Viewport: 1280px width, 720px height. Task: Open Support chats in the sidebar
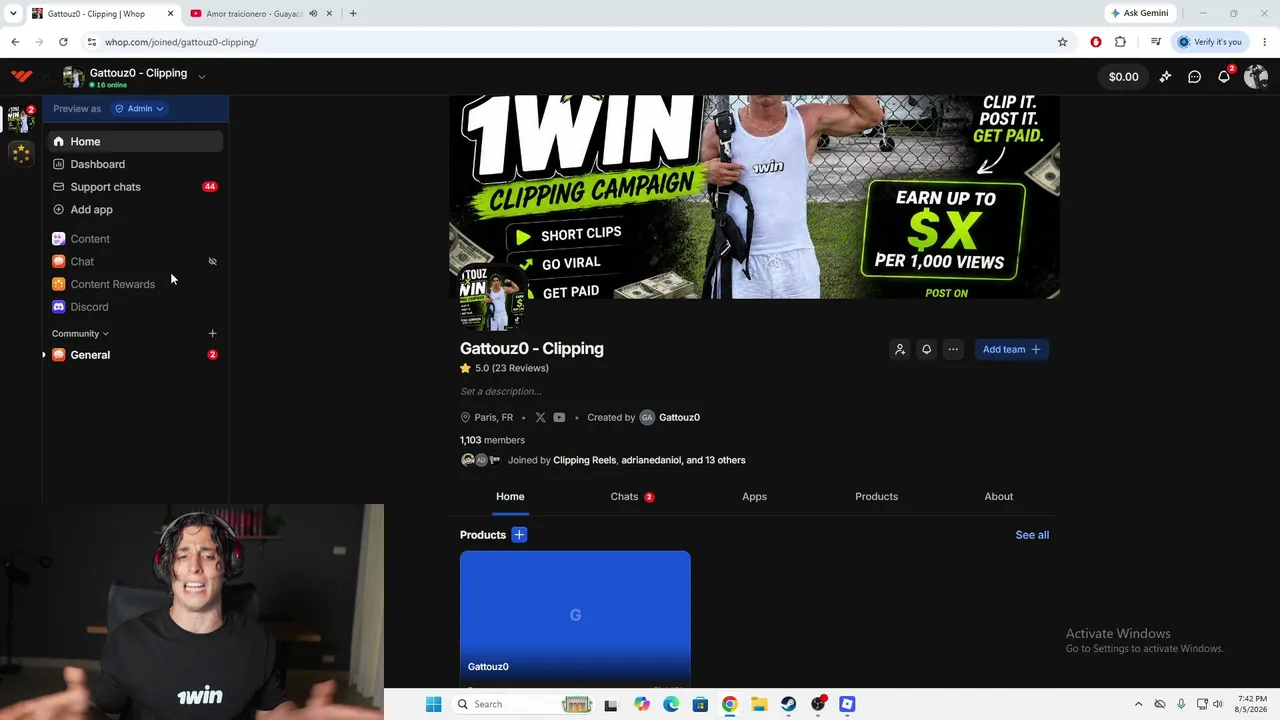tap(135, 187)
